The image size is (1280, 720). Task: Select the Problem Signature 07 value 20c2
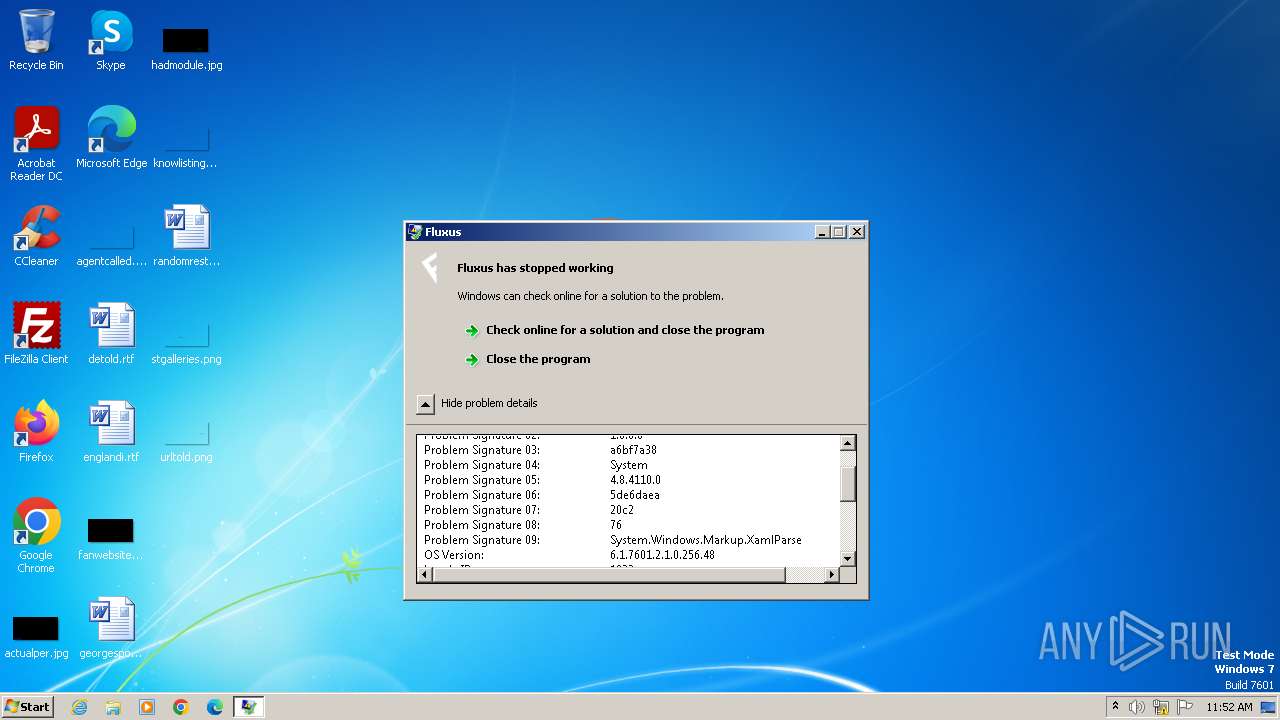pyautogui.click(x=622, y=510)
